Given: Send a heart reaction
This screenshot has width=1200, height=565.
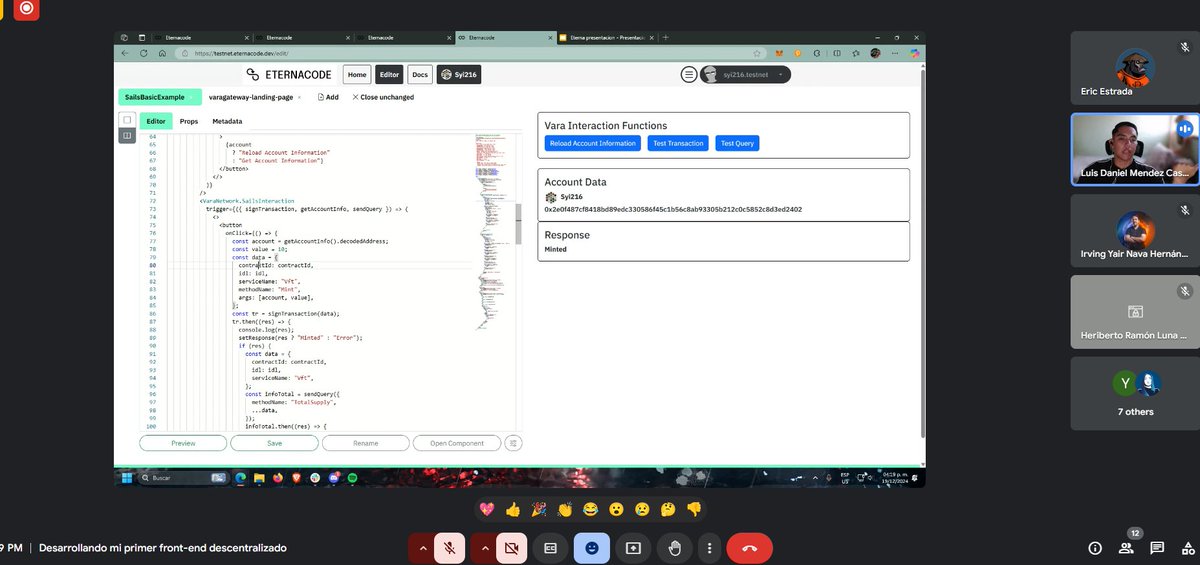Looking at the screenshot, I should [x=487, y=509].
